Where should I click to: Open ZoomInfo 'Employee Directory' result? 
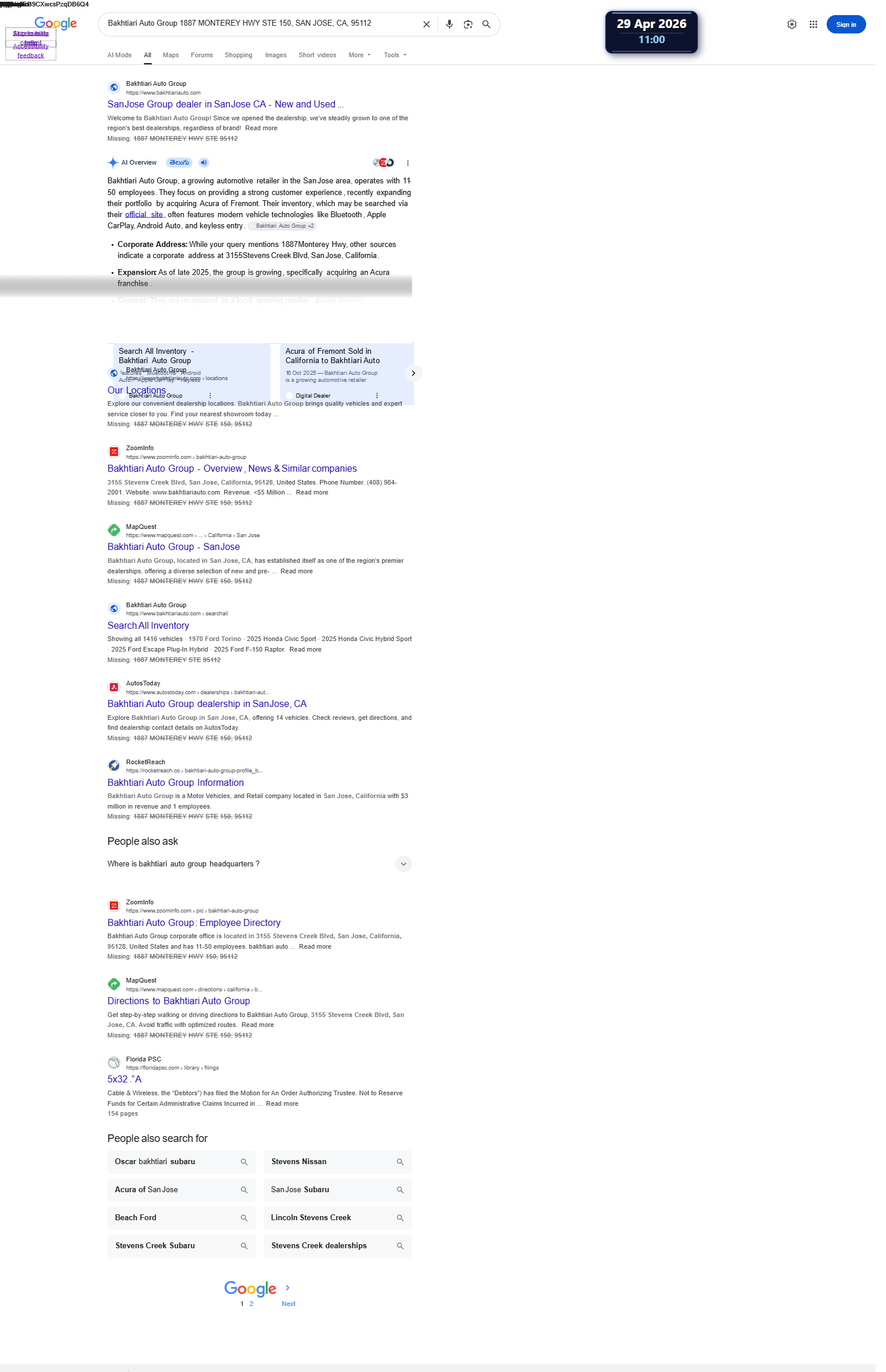[194, 923]
